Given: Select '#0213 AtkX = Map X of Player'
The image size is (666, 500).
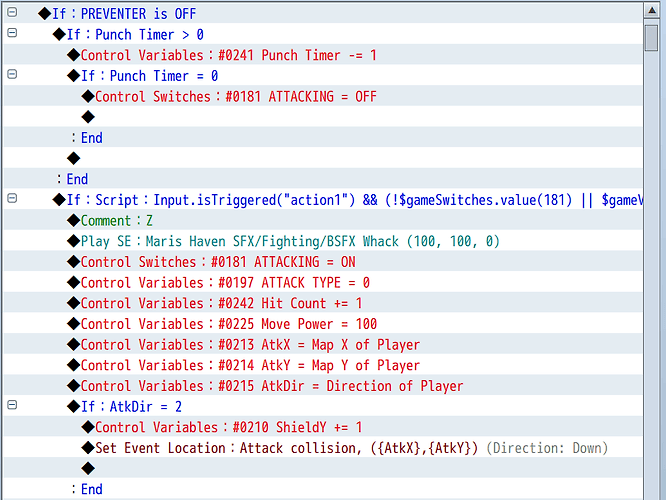Looking at the screenshot, I should click(x=323, y=345).
